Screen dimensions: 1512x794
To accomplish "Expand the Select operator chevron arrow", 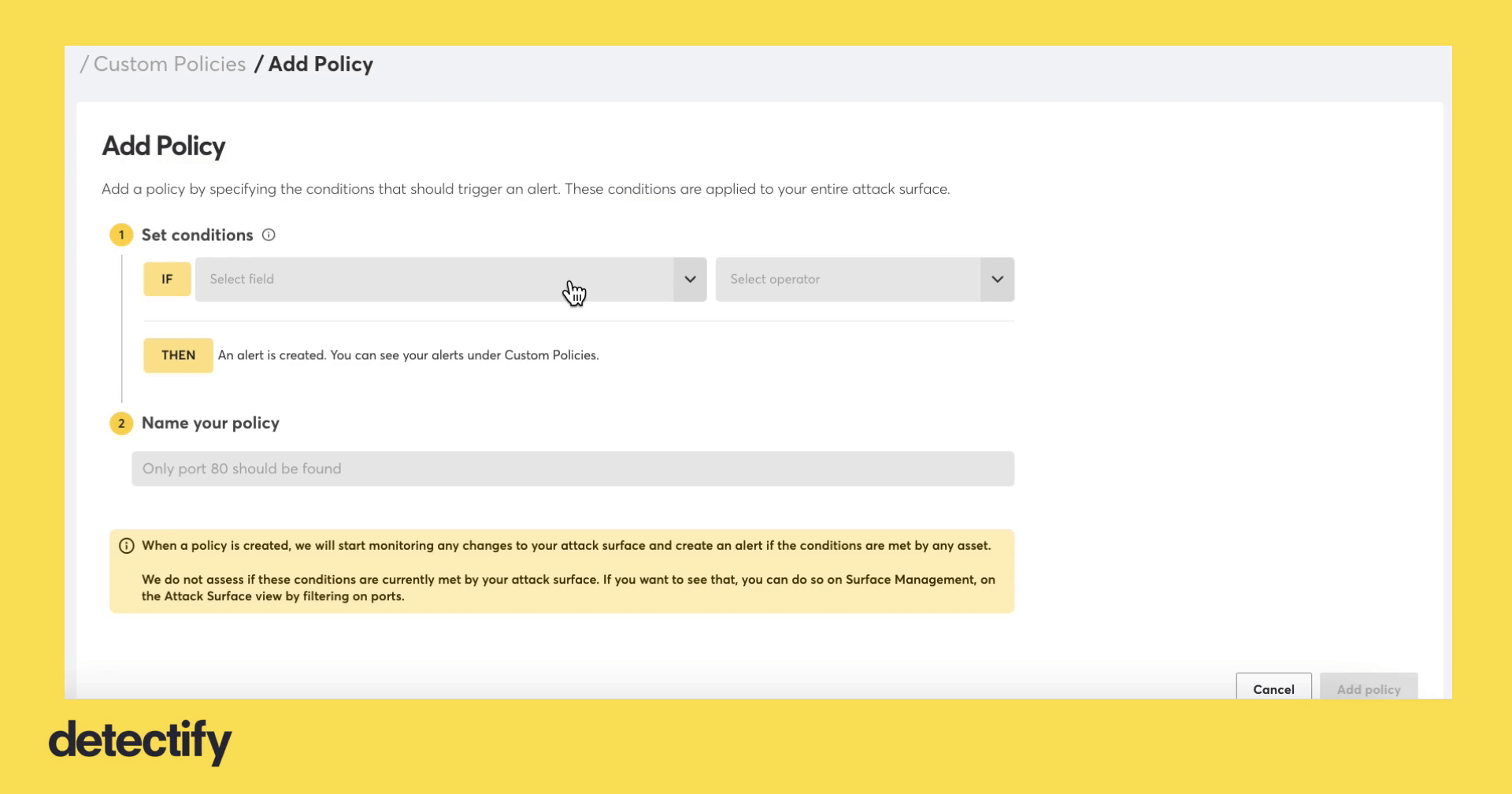I will (997, 280).
